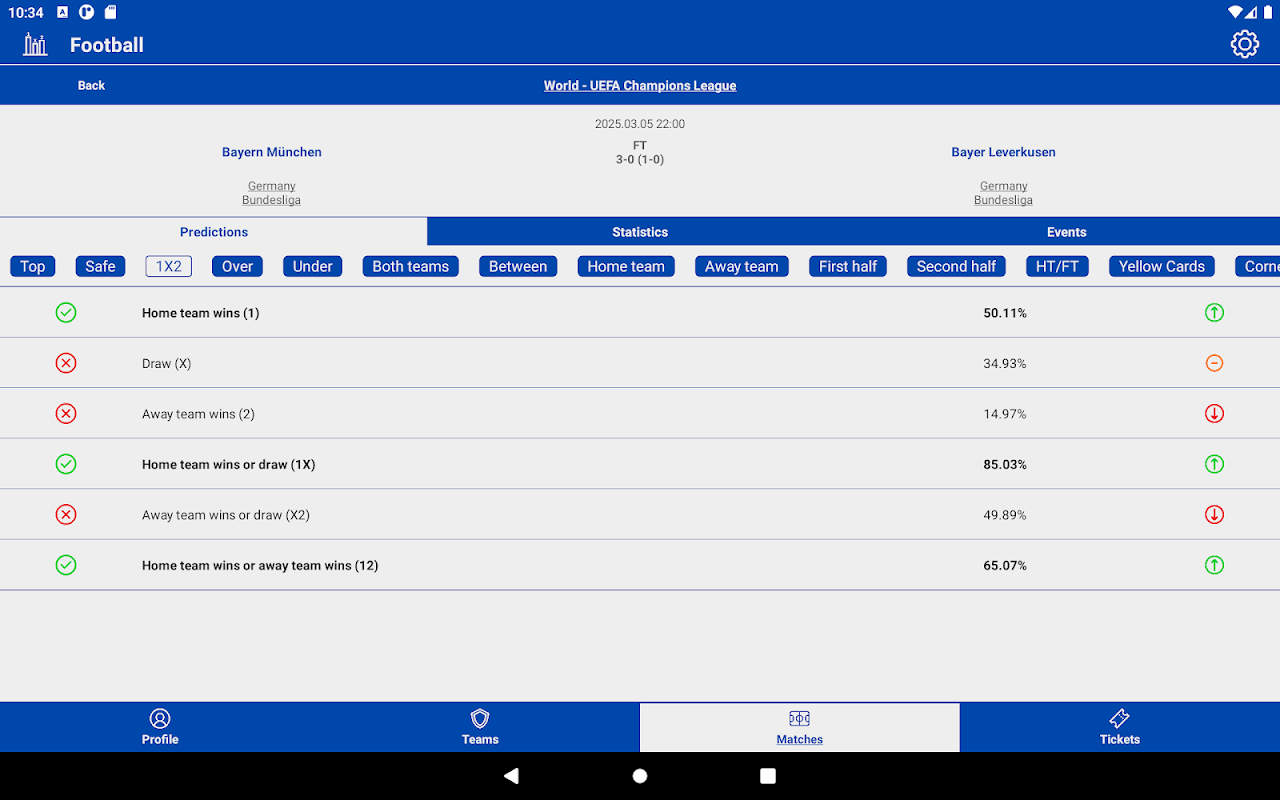The width and height of the screenshot is (1280, 800).
Task: Click the Home team wins or away team wins (12) label
Action: [x=260, y=566]
